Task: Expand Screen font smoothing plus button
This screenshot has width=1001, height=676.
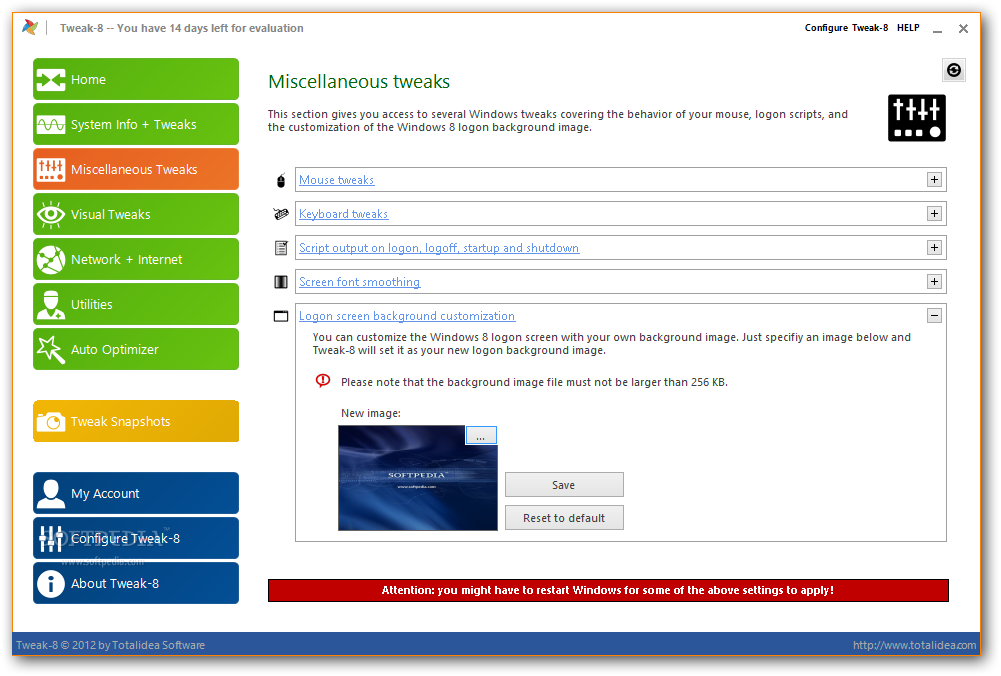Action: point(934,281)
